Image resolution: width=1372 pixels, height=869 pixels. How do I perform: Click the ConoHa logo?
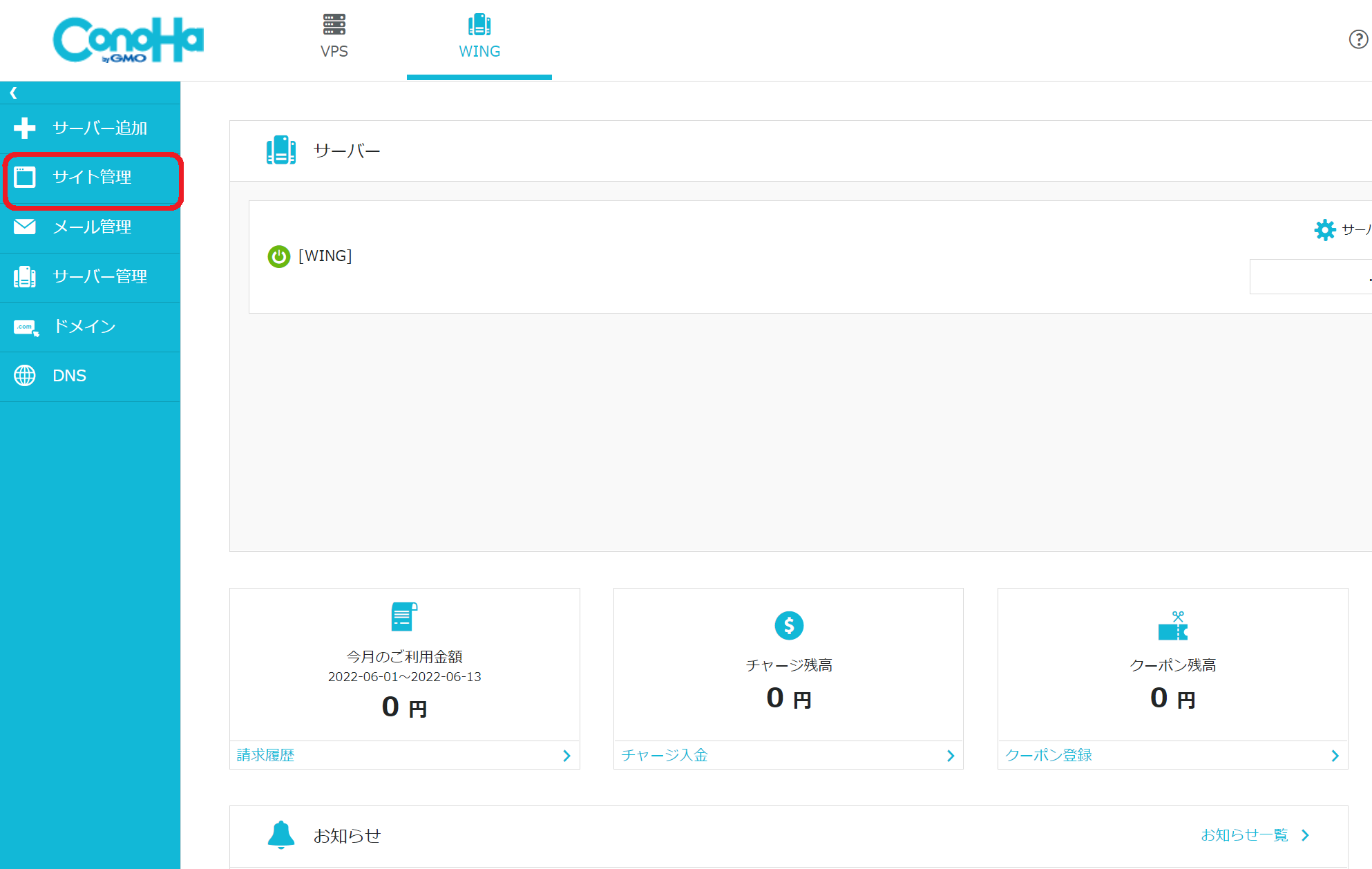tap(128, 39)
